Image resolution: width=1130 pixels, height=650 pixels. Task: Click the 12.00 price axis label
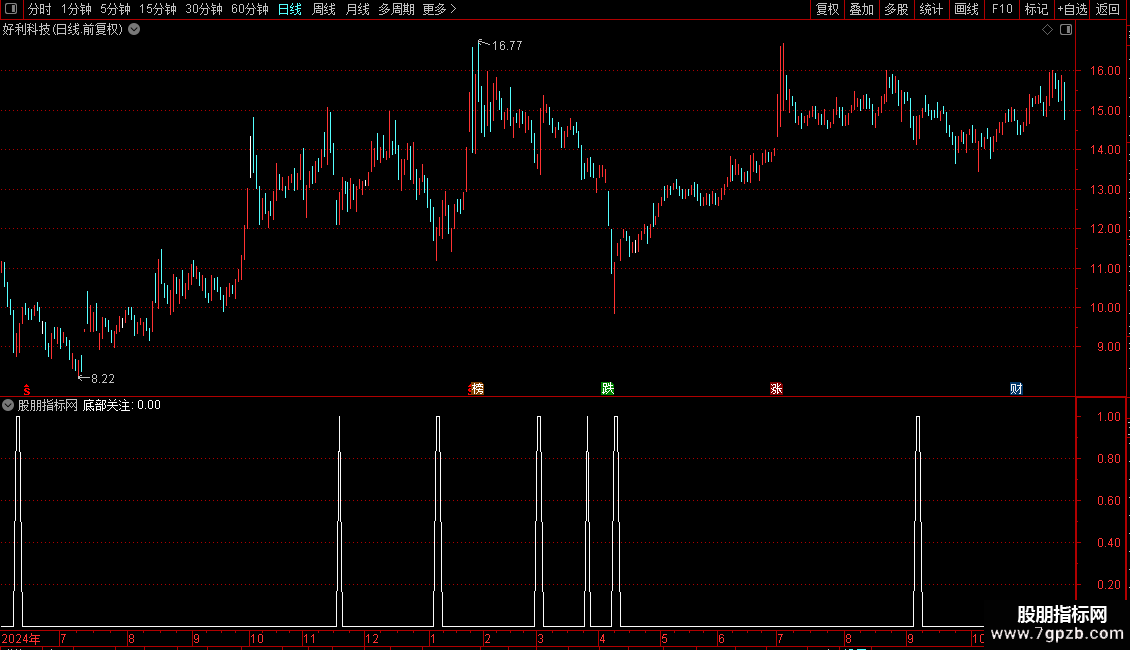pyautogui.click(x=1105, y=228)
